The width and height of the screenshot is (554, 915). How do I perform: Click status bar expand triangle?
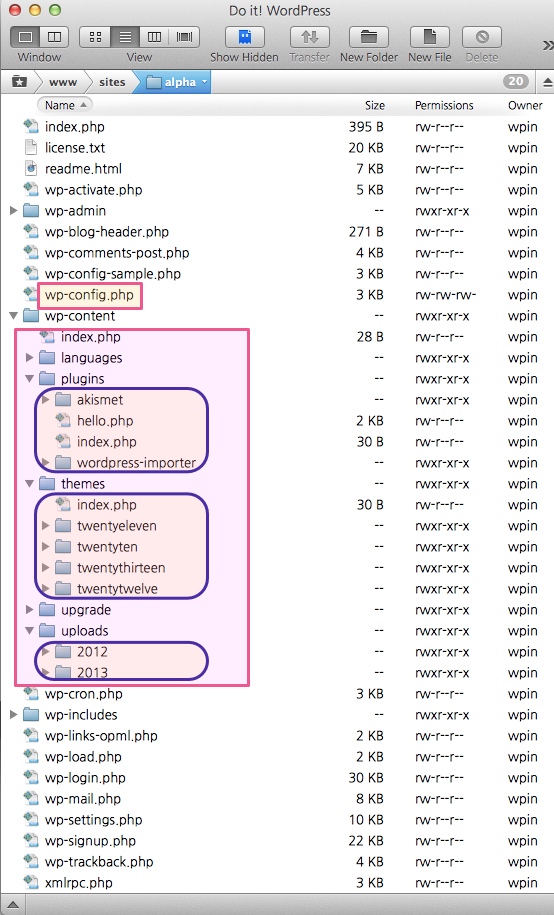coord(13,905)
